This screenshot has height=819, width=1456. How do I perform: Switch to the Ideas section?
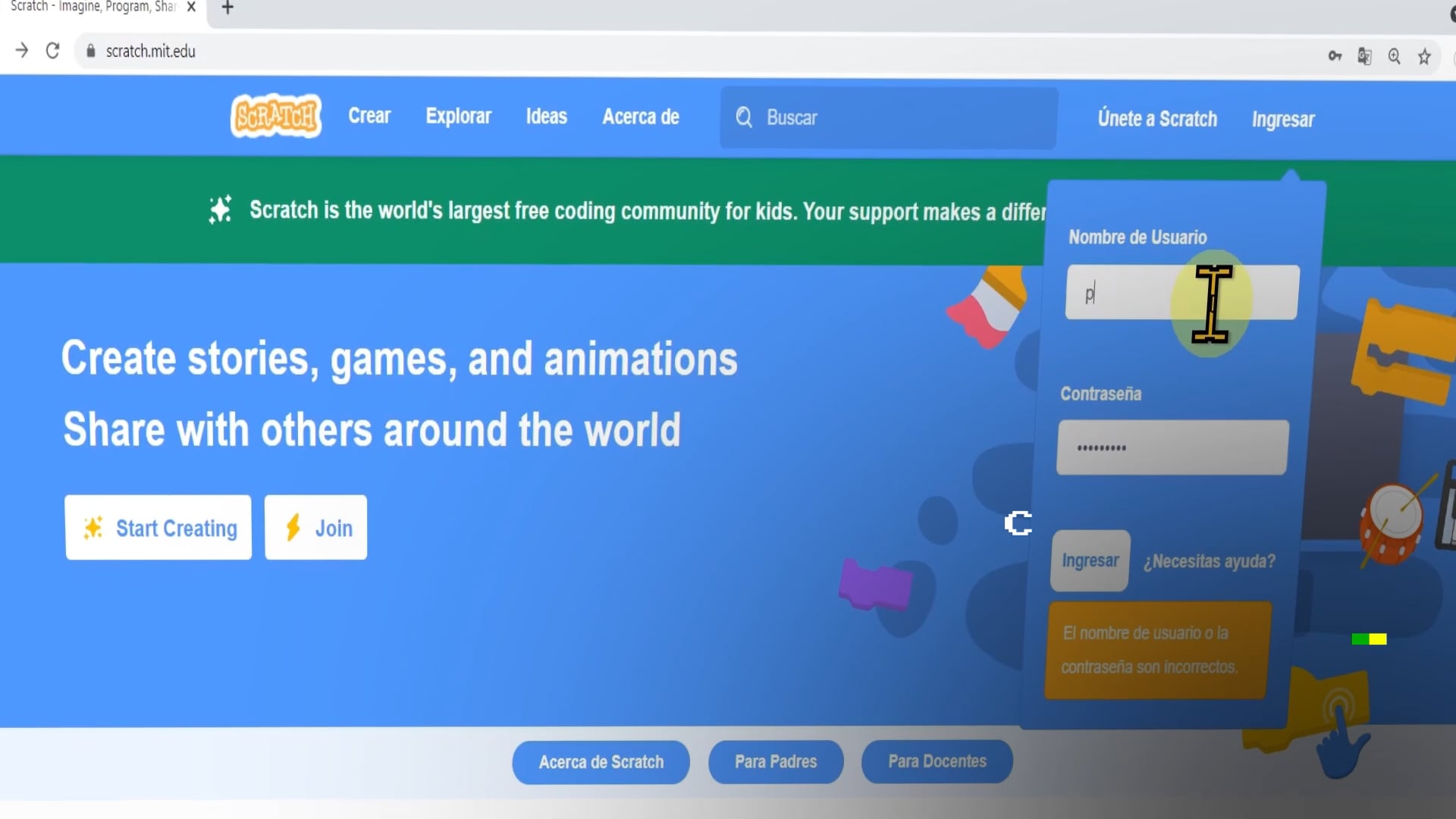pyautogui.click(x=546, y=116)
